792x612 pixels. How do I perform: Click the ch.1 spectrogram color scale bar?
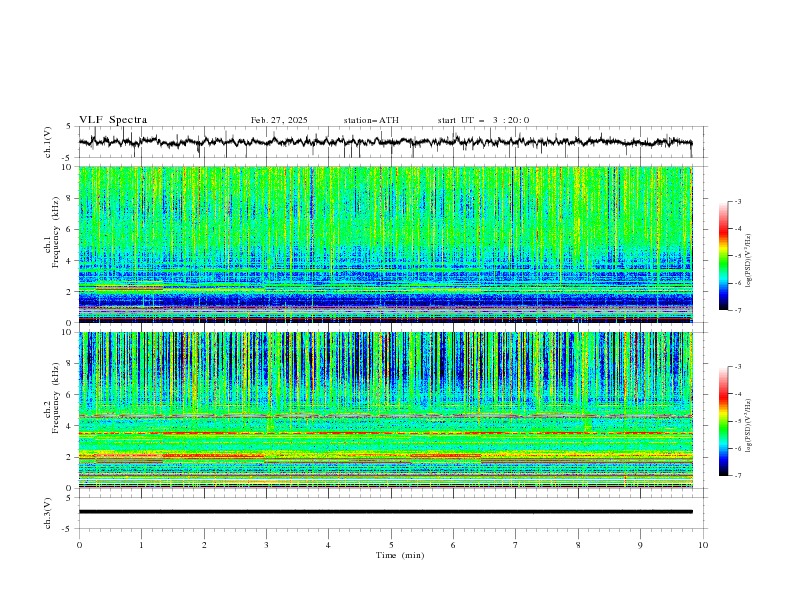[723, 256]
